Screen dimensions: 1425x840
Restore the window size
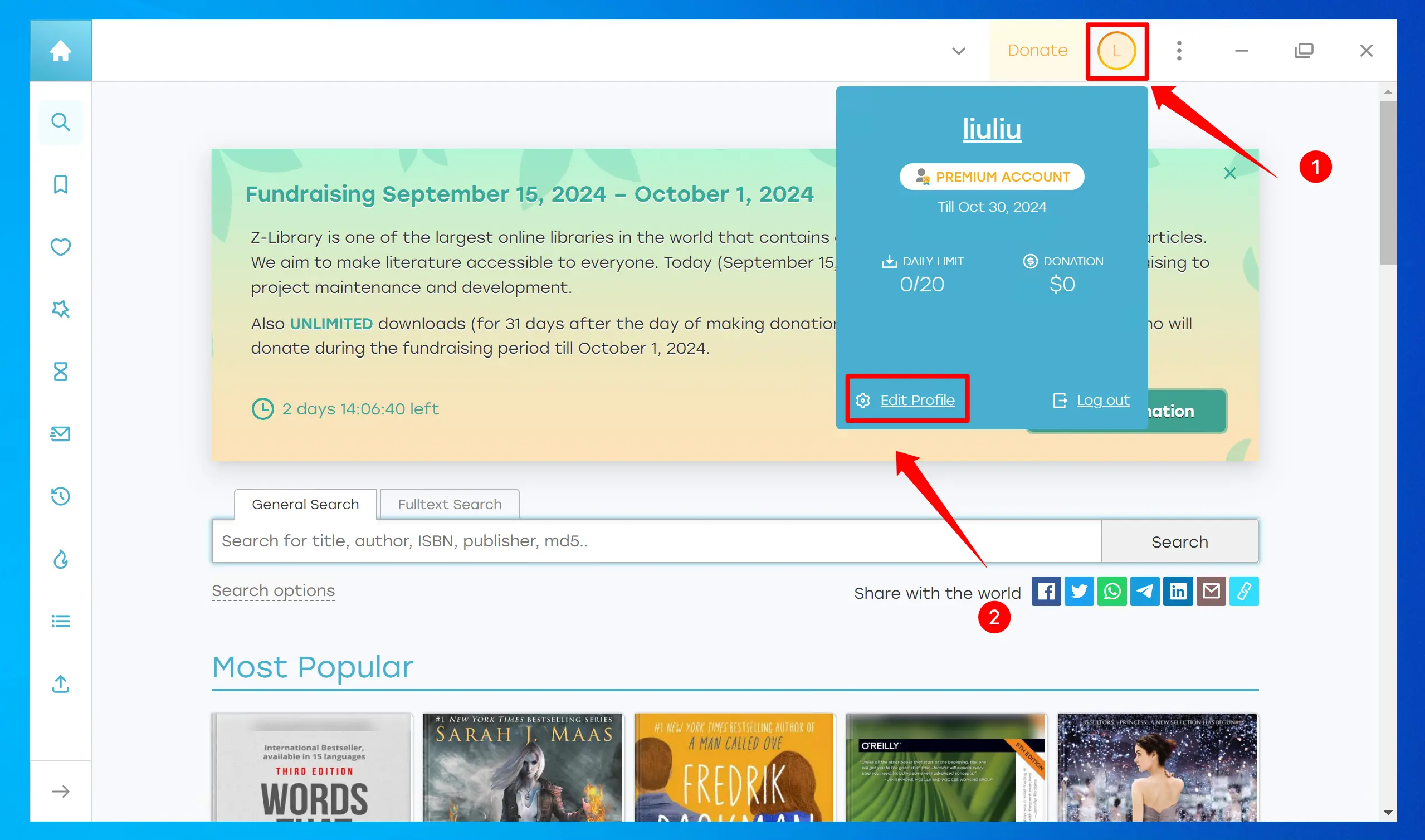point(1304,51)
